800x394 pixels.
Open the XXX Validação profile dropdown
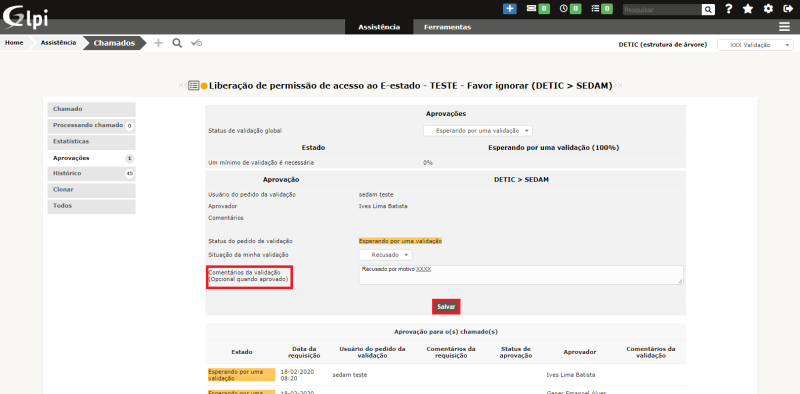(756, 45)
